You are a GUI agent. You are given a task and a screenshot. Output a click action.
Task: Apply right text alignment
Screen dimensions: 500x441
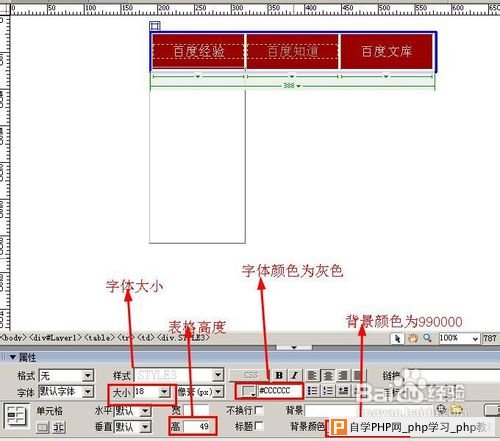pyautogui.click(x=342, y=375)
